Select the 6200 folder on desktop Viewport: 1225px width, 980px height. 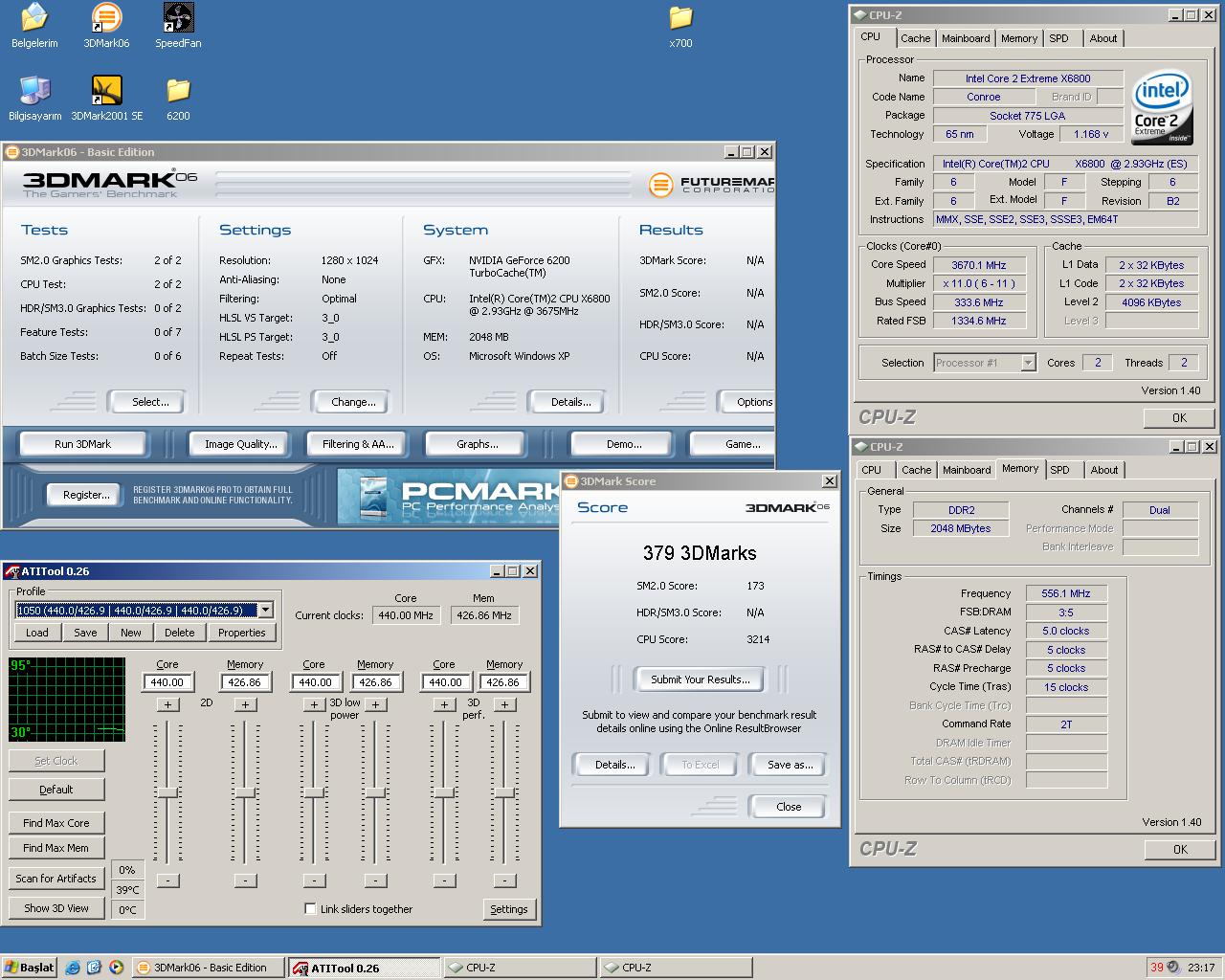[x=178, y=99]
